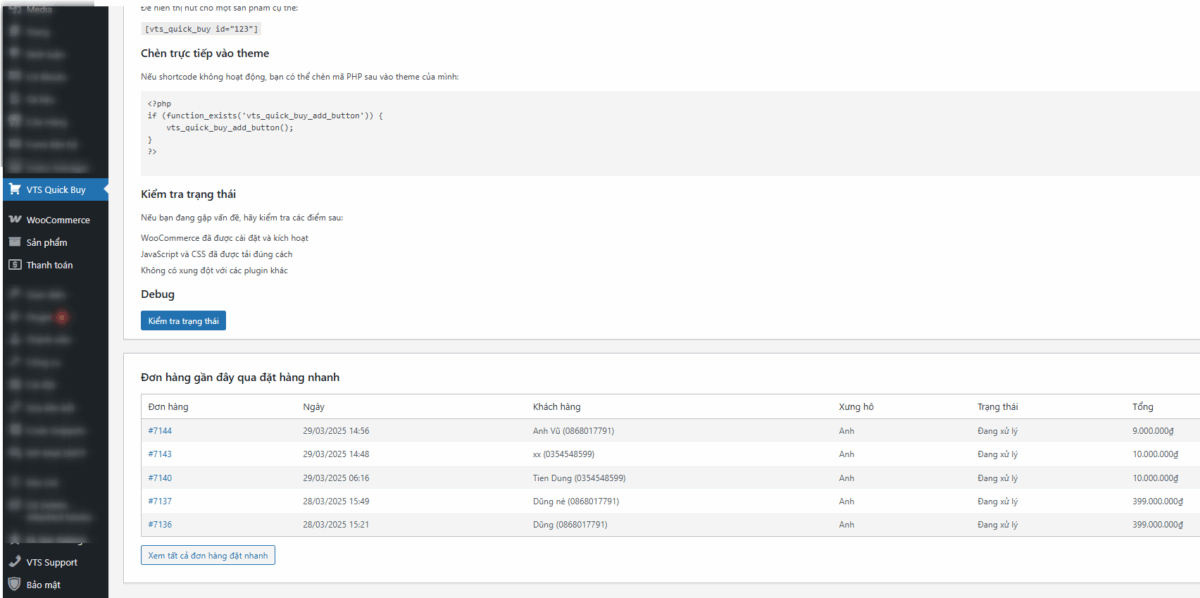Click total 399.000.000₫ of order #7137
The width and height of the screenshot is (1200, 598).
point(1157,501)
